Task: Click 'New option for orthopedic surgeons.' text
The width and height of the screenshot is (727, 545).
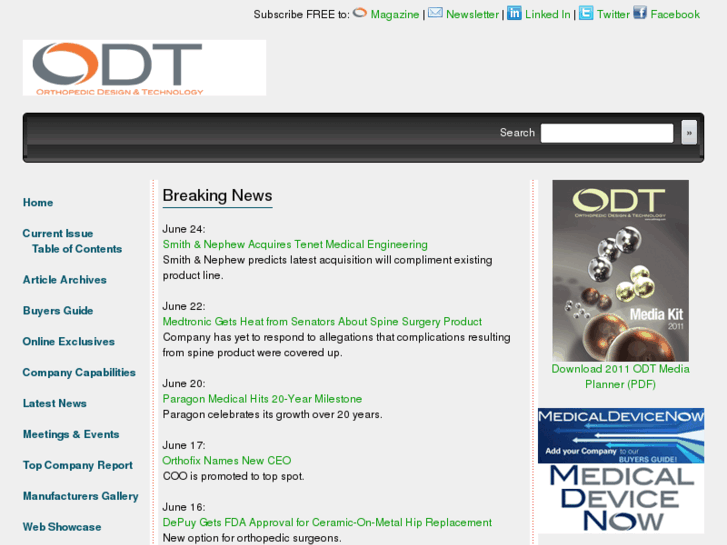Action: [252, 538]
